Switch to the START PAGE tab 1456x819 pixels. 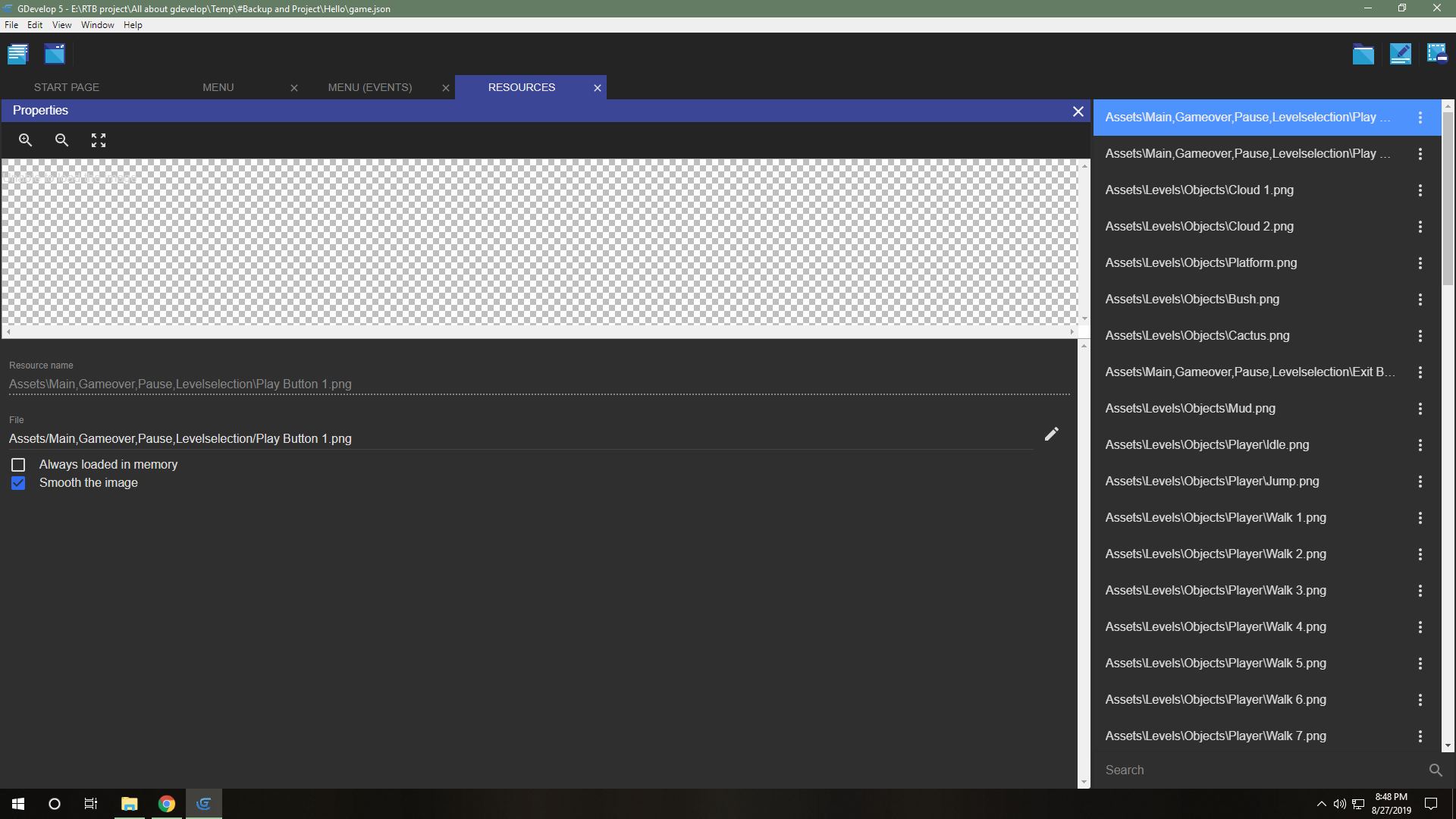coord(67,87)
